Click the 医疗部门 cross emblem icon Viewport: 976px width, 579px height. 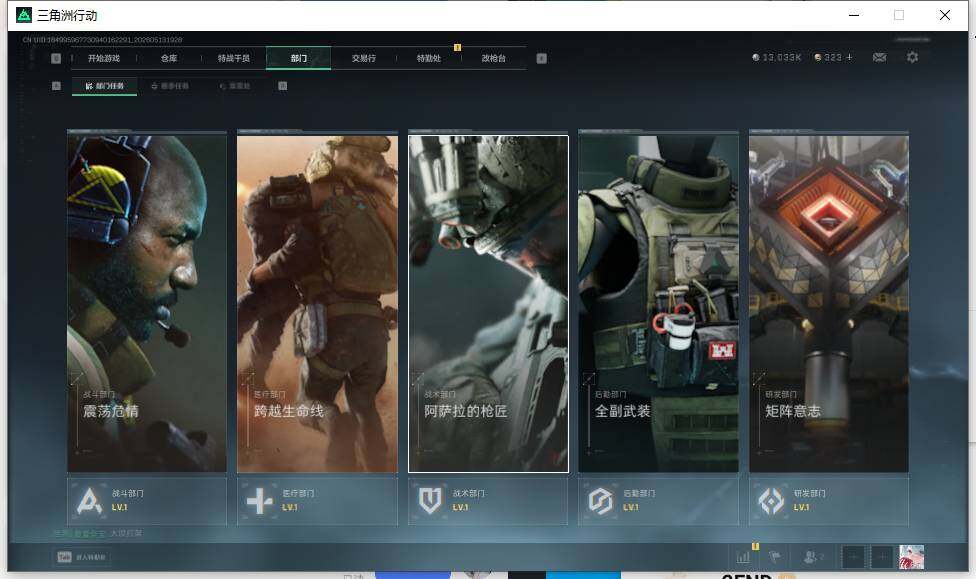tap(260, 501)
